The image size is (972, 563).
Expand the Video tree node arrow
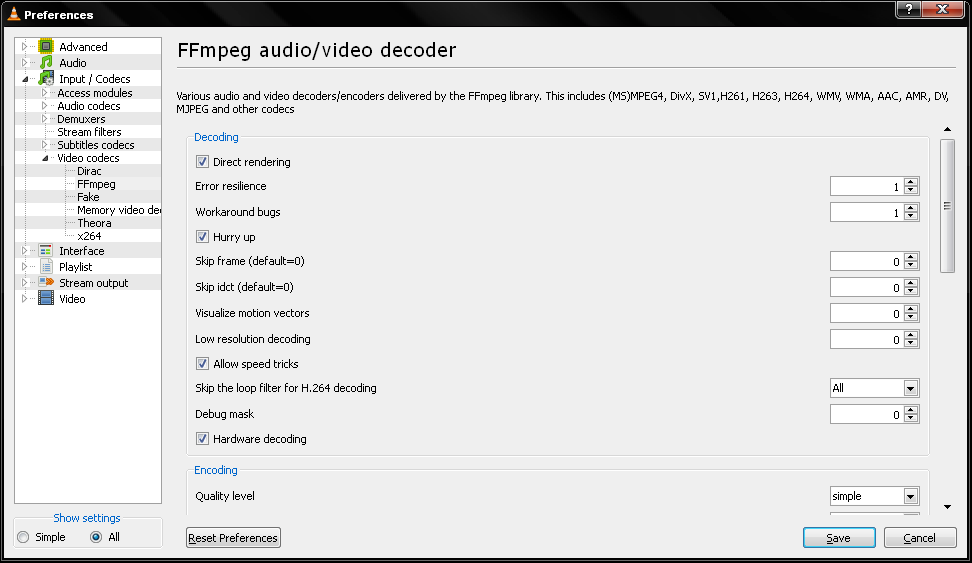(x=24, y=299)
